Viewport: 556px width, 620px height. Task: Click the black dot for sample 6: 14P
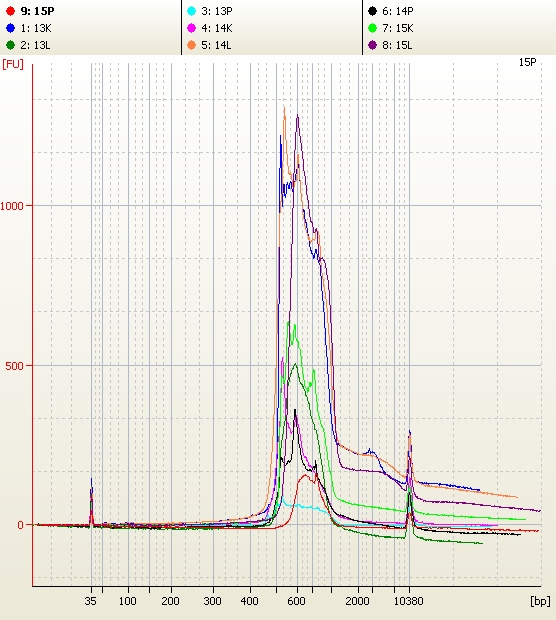click(x=372, y=11)
